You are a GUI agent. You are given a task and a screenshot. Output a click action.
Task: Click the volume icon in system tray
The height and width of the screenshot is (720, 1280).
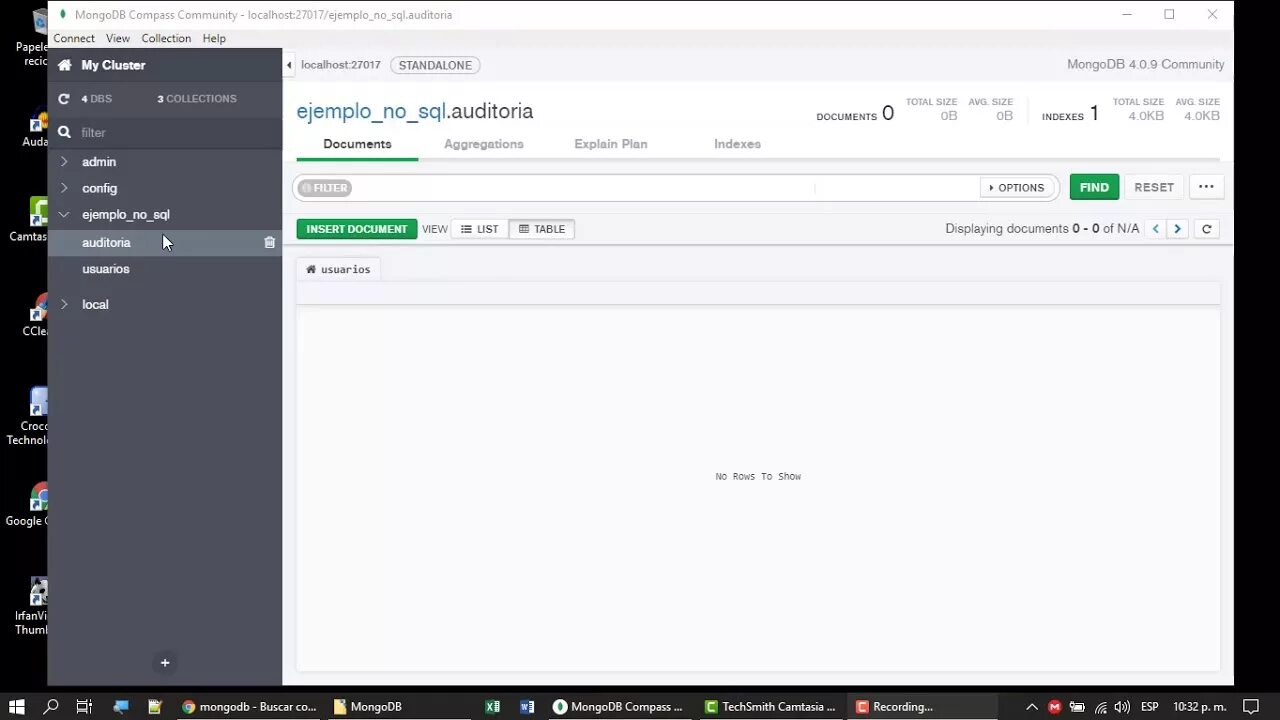click(x=1122, y=707)
